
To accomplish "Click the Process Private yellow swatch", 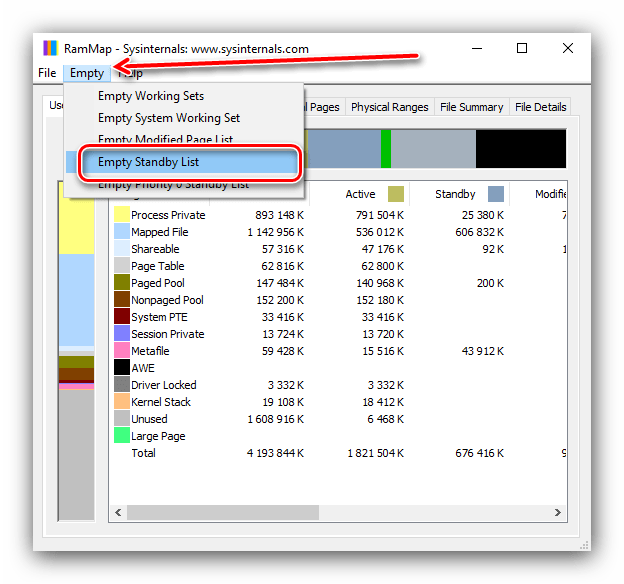I will [x=122, y=214].
